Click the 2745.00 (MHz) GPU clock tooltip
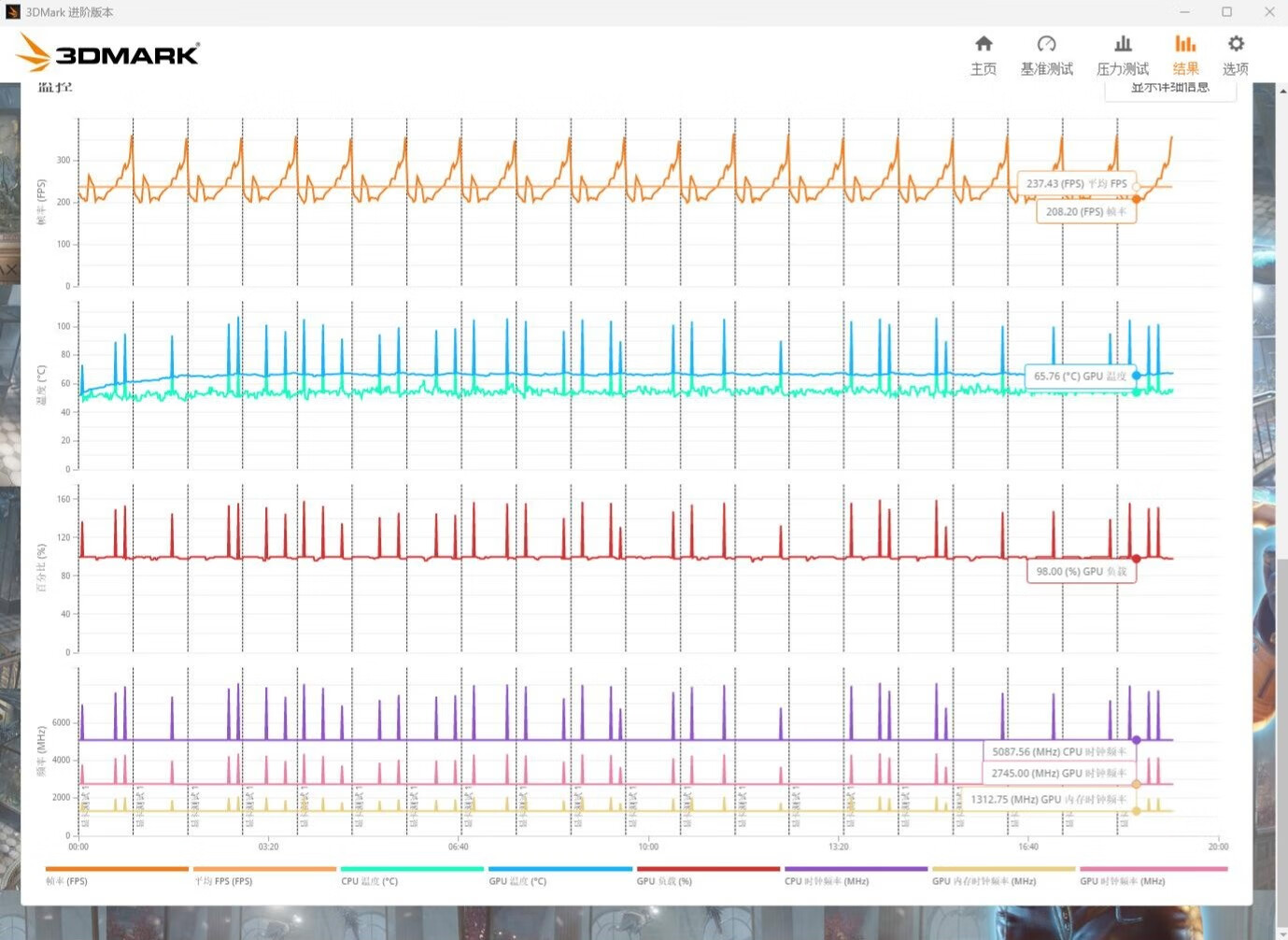This screenshot has width=1288, height=940. (1059, 774)
